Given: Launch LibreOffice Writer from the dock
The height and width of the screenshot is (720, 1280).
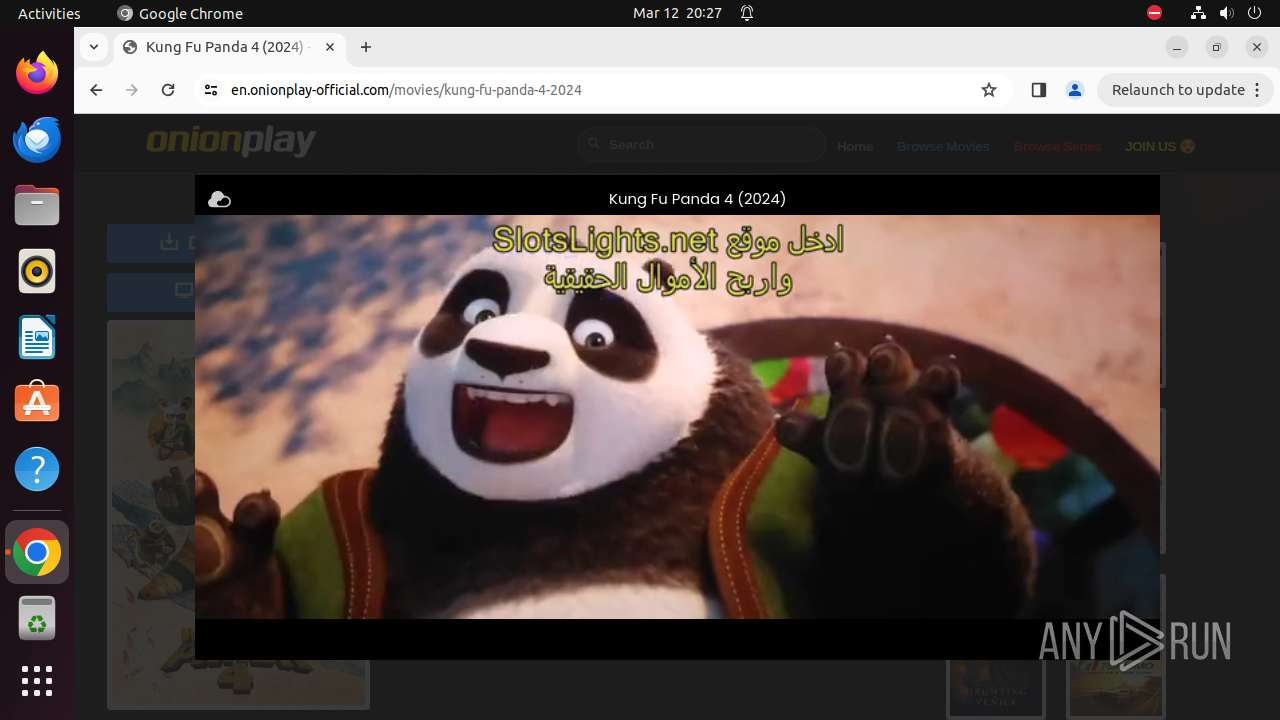Looking at the screenshot, I should tap(37, 337).
